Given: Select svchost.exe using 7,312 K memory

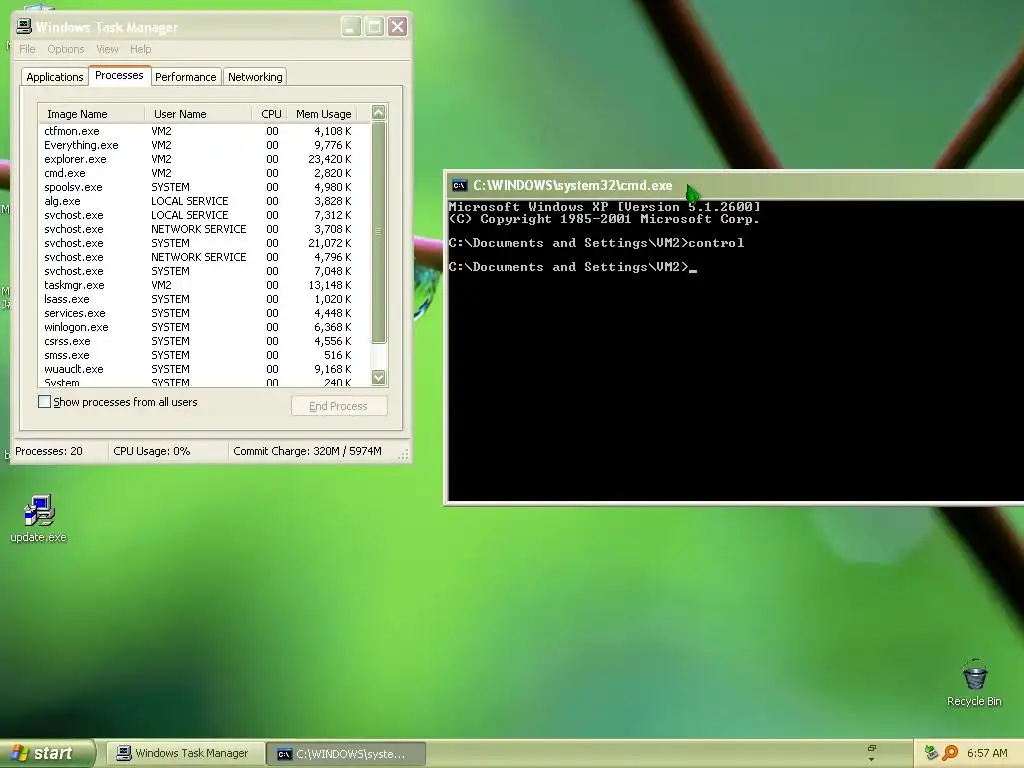Looking at the screenshot, I should [204, 216].
